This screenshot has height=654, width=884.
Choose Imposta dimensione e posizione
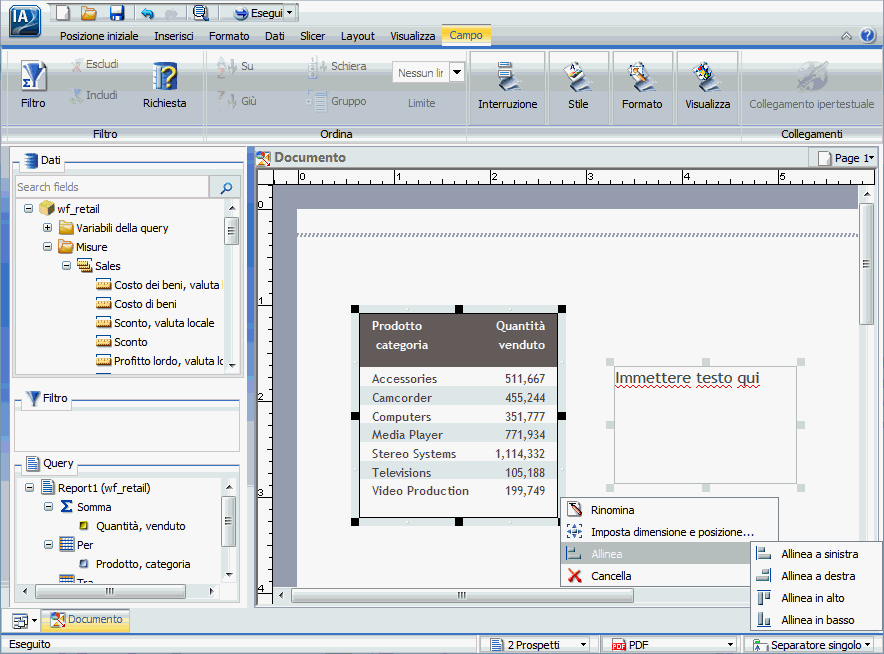pyautogui.click(x=672, y=532)
